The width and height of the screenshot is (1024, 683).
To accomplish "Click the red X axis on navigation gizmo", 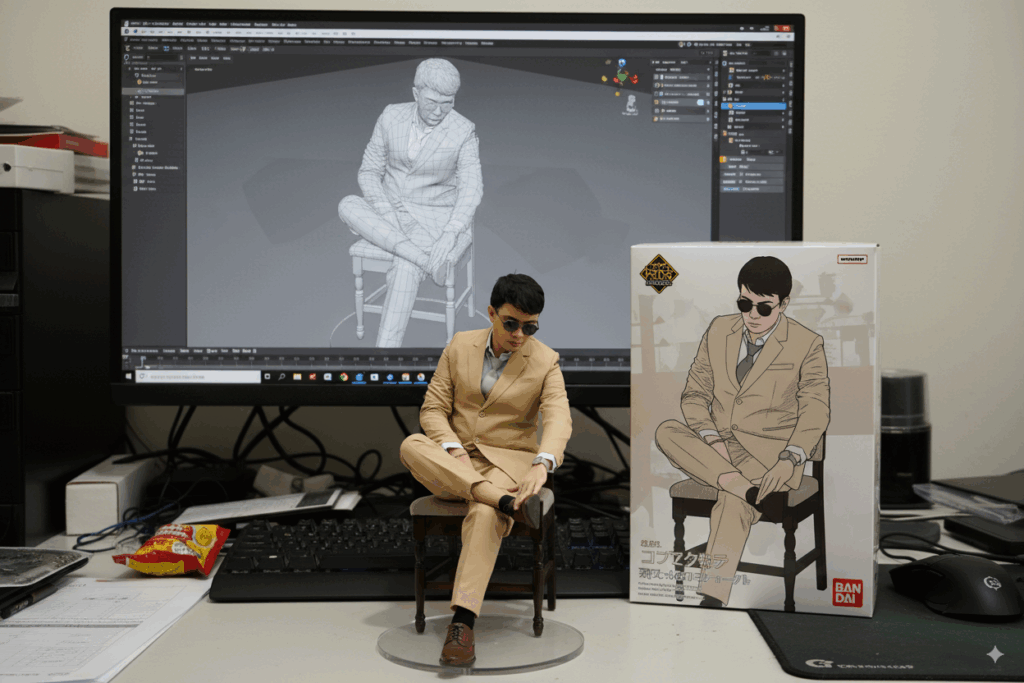I will 632,79.
